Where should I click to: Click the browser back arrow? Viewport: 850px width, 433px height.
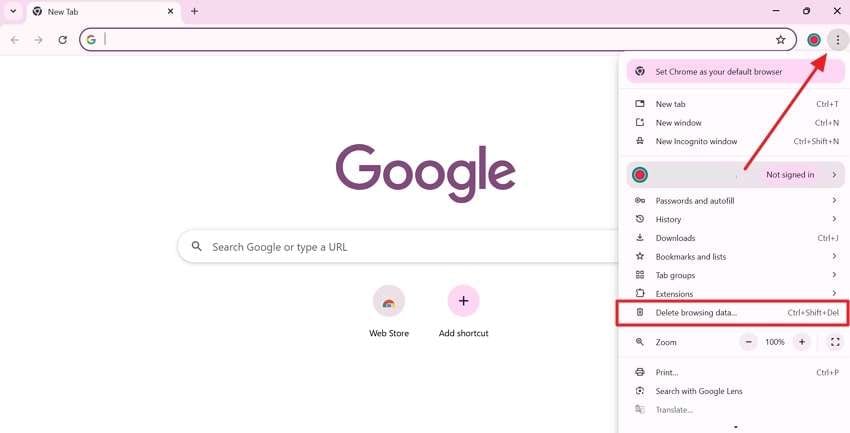(x=15, y=40)
